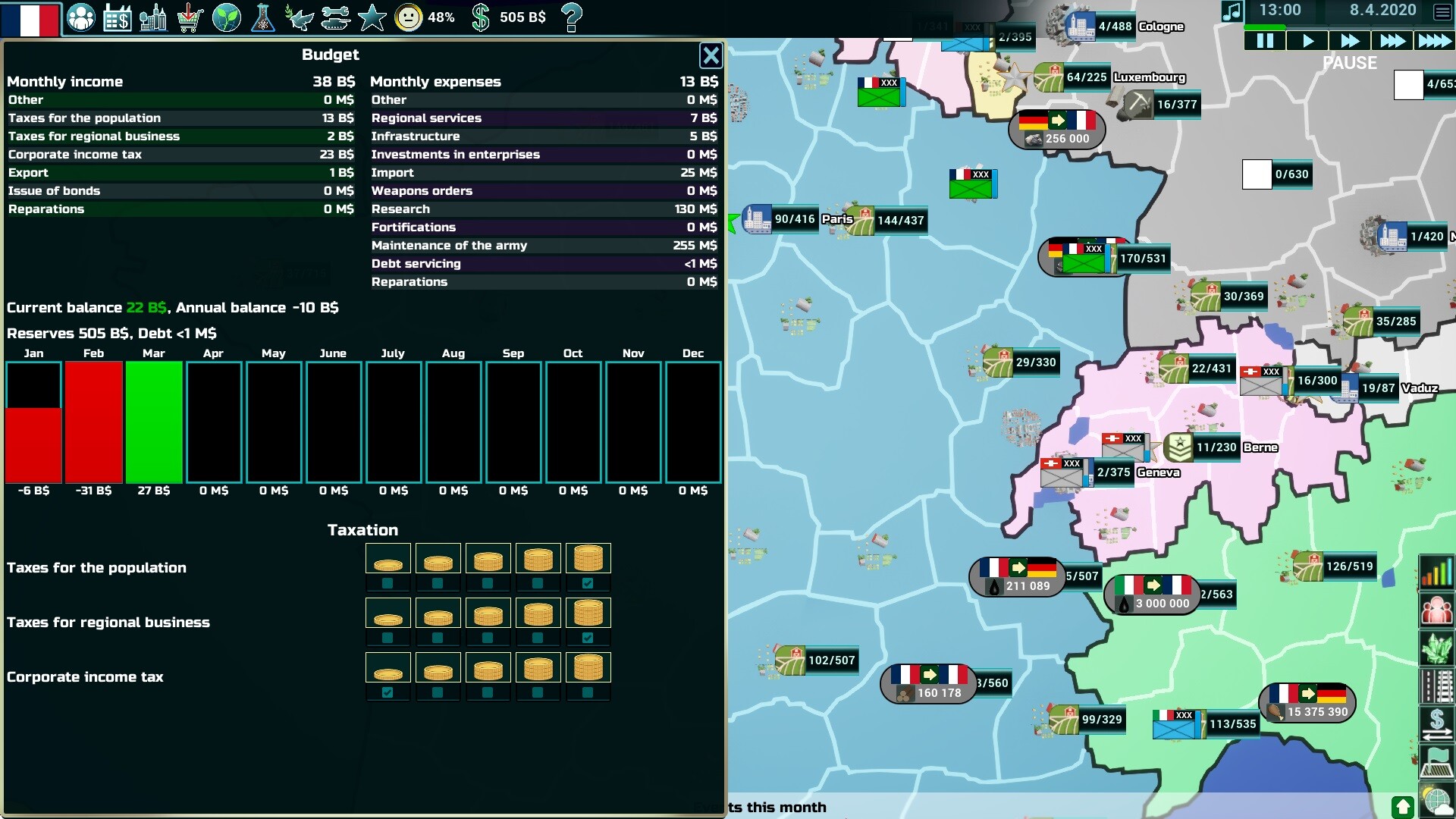The image size is (1456, 819).
Task: Open the army tank and wrench menu
Action: click(335, 17)
